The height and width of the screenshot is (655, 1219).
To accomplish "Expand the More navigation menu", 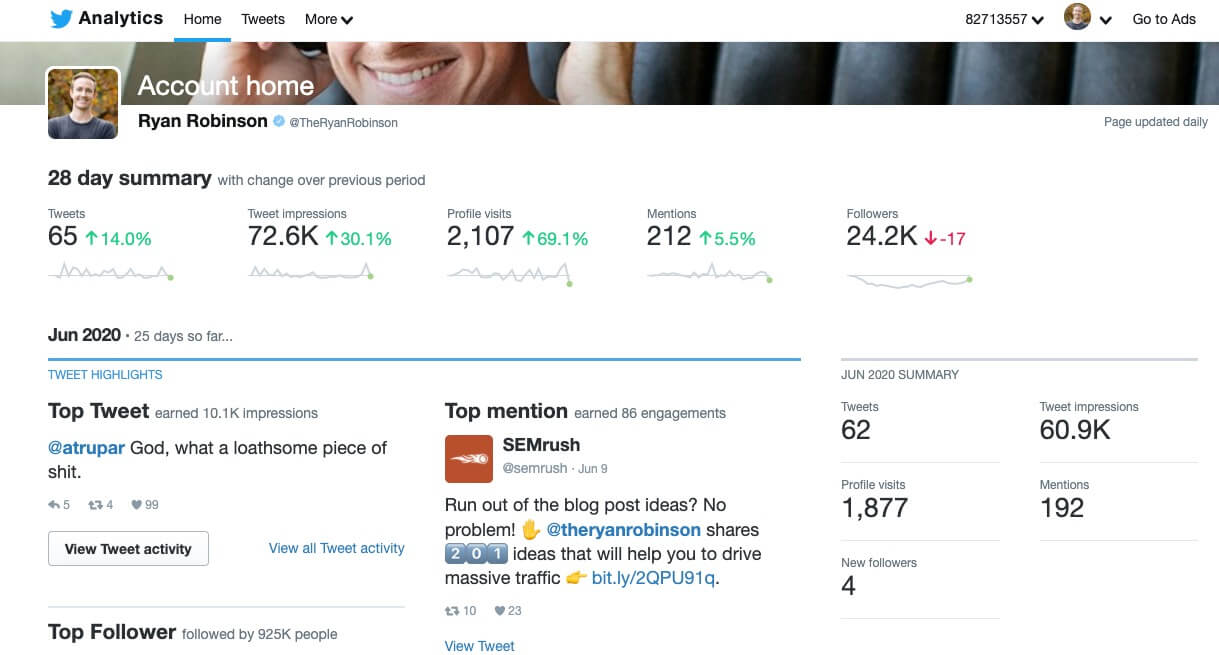I will point(328,19).
